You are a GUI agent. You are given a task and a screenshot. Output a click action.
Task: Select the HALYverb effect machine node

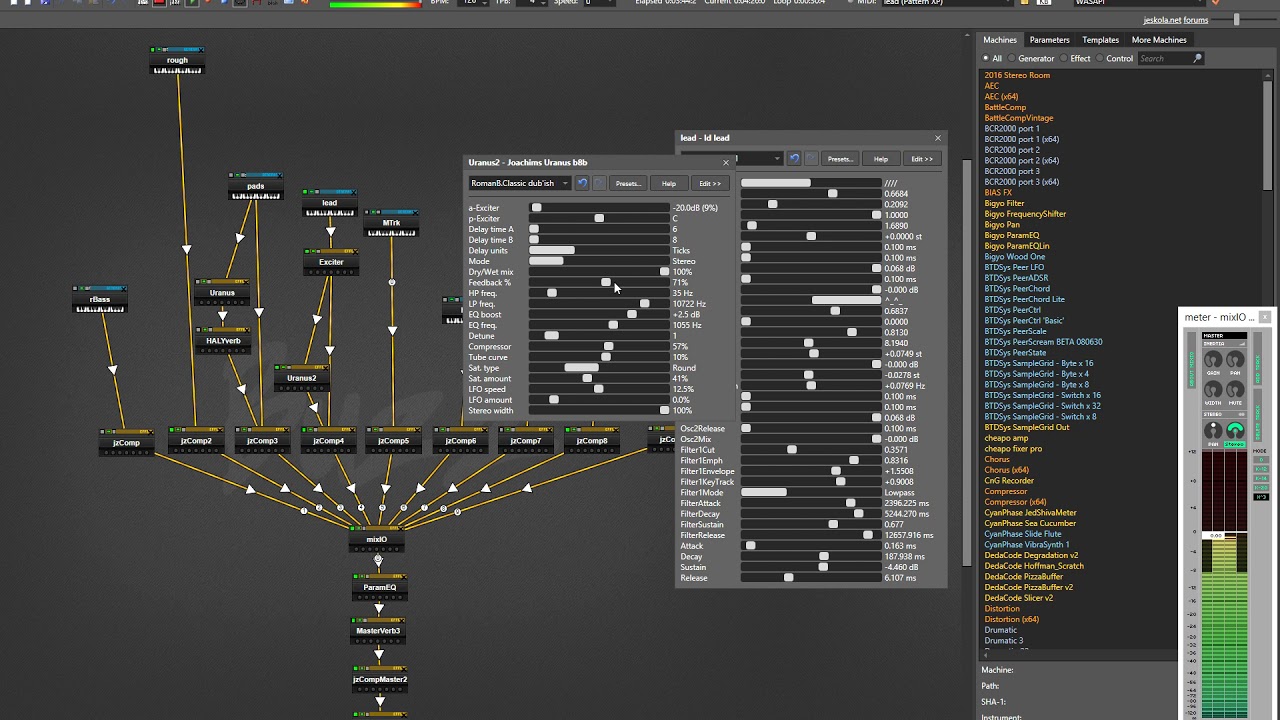point(222,341)
